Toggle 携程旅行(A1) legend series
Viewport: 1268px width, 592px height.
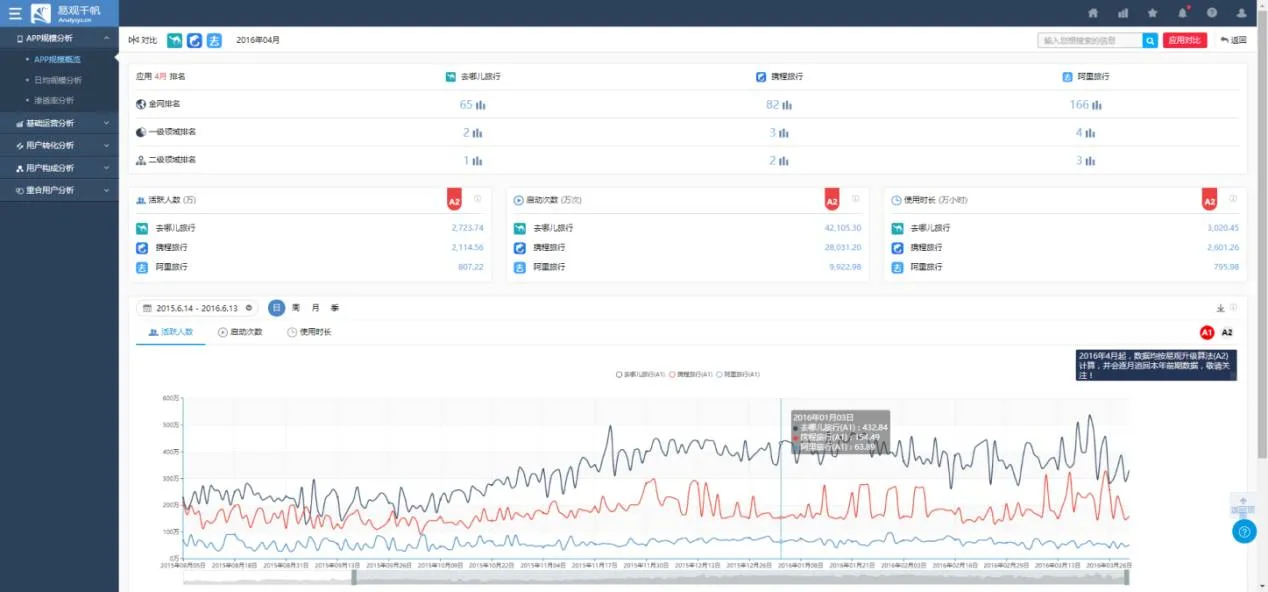tap(690, 374)
